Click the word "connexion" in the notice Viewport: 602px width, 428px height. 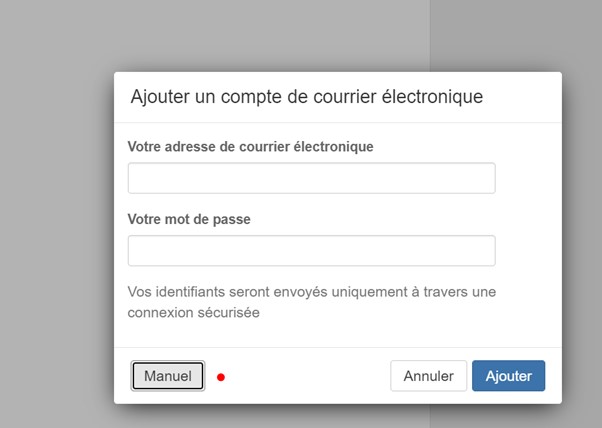tap(158, 312)
